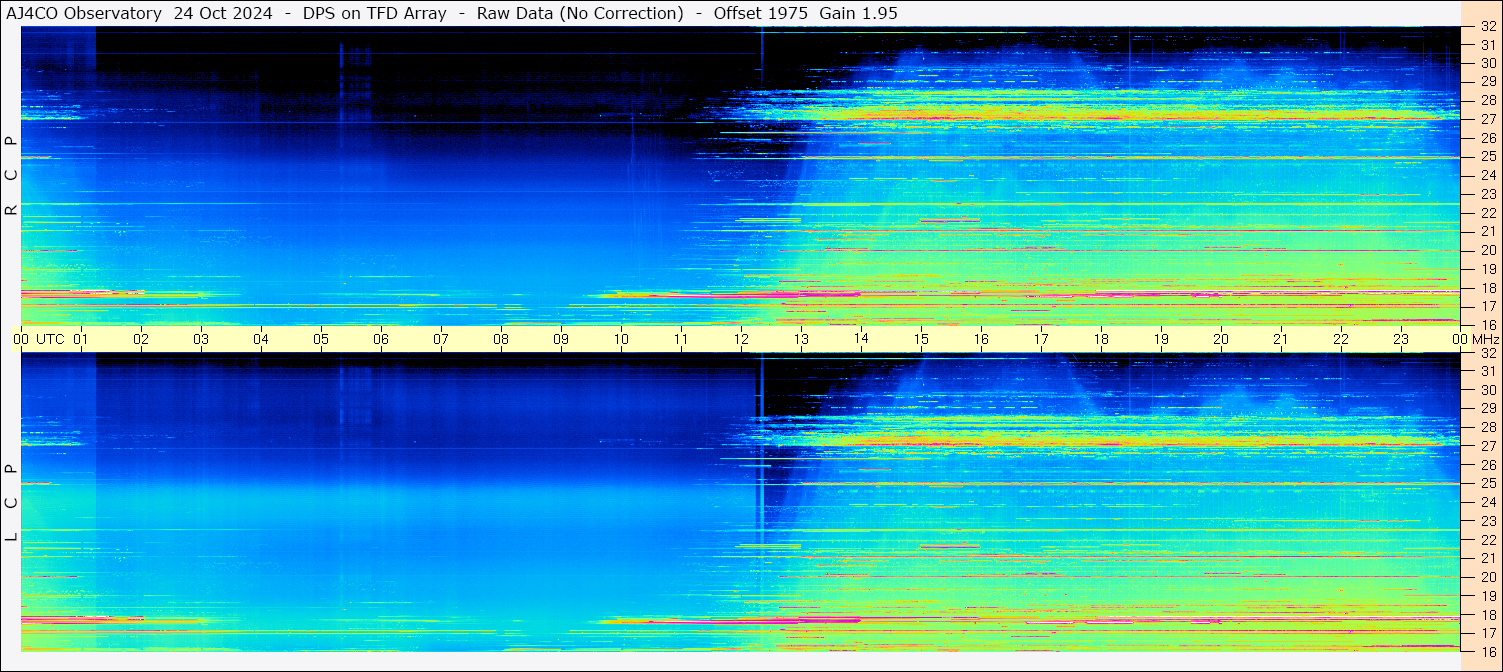Image resolution: width=1503 pixels, height=672 pixels.
Task: Click the 03 UTC time label
Action: (201, 339)
